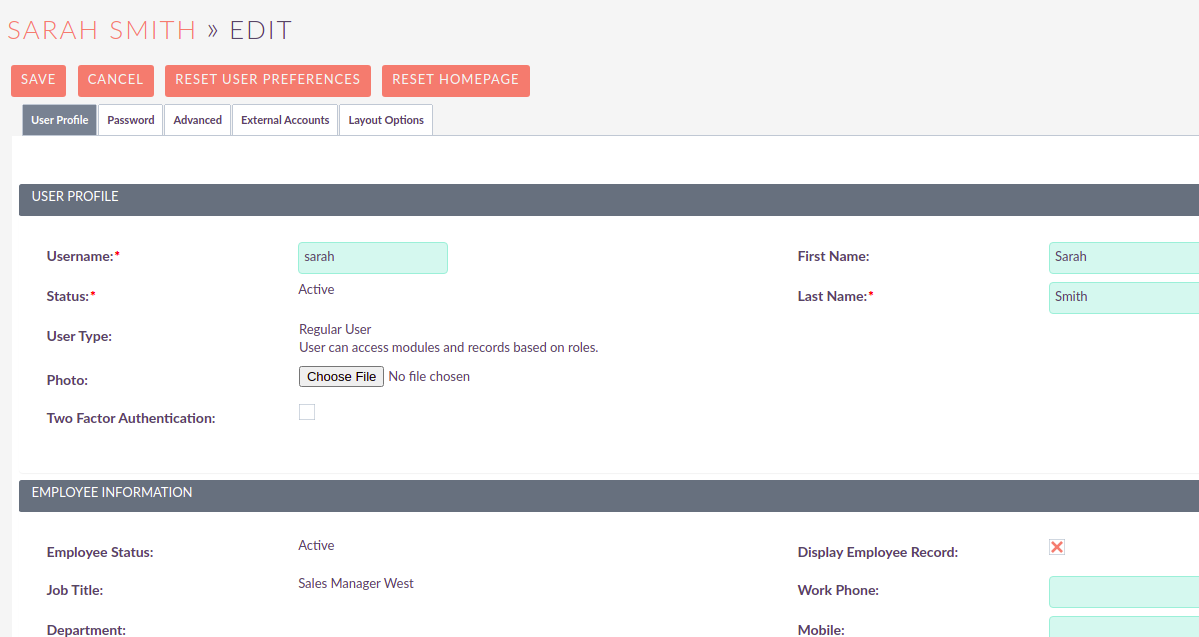Choose File to upload a photo
Viewport: 1199px width, 637px height.
click(x=340, y=376)
